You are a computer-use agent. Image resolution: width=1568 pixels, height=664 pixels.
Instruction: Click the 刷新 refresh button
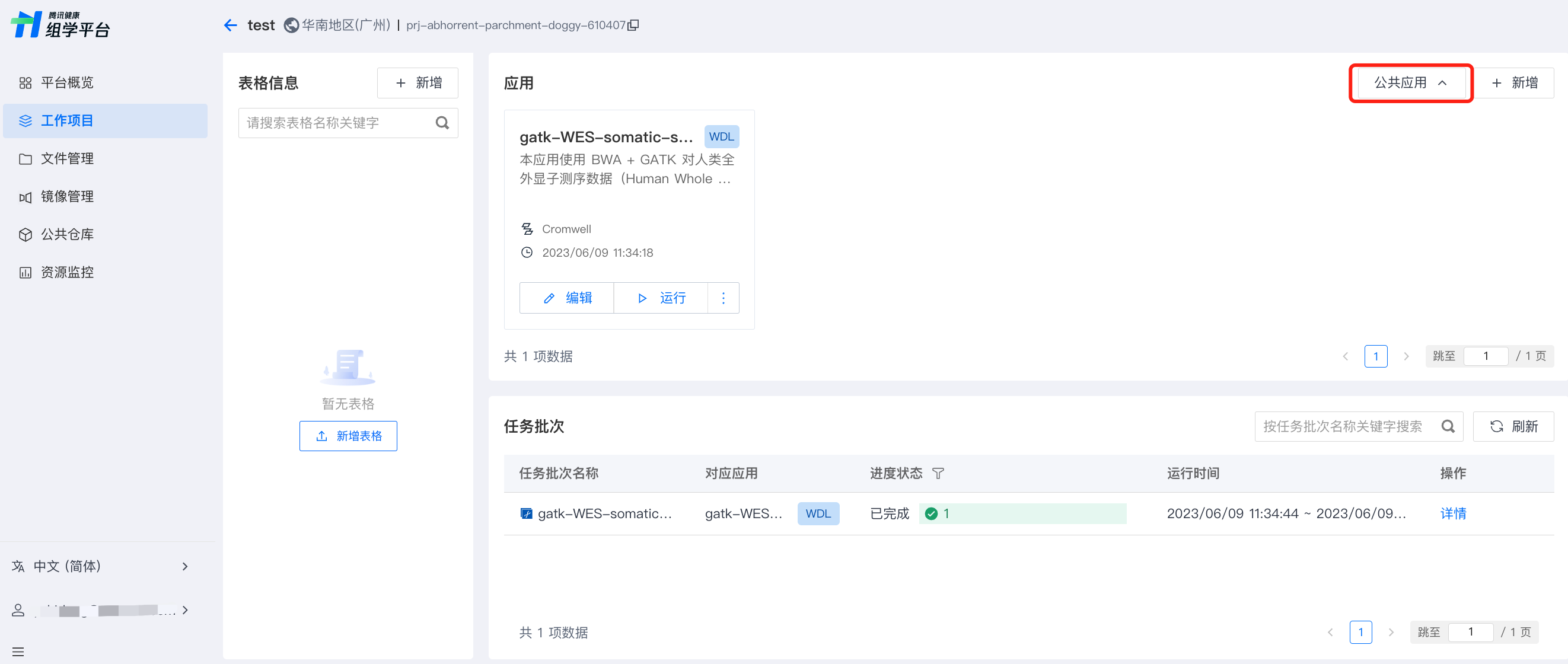(x=1513, y=426)
